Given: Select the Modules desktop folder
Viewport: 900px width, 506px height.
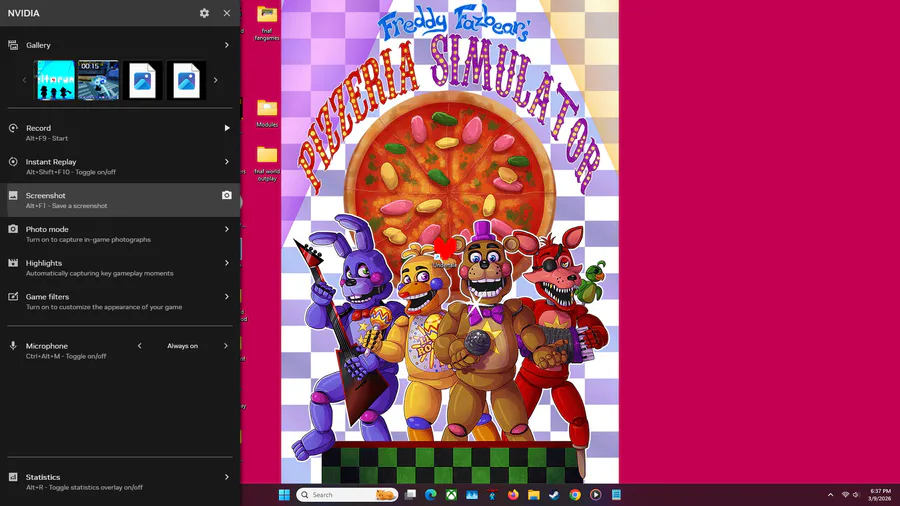Looking at the screenshot, I should pos(267,113).
